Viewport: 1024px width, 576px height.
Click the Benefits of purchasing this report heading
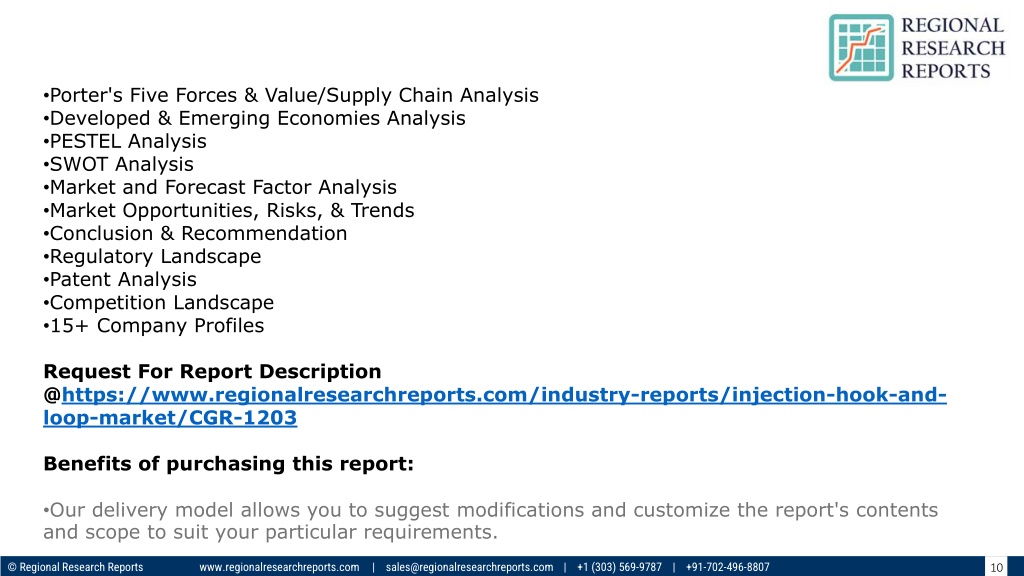click(x=229, y=464)
